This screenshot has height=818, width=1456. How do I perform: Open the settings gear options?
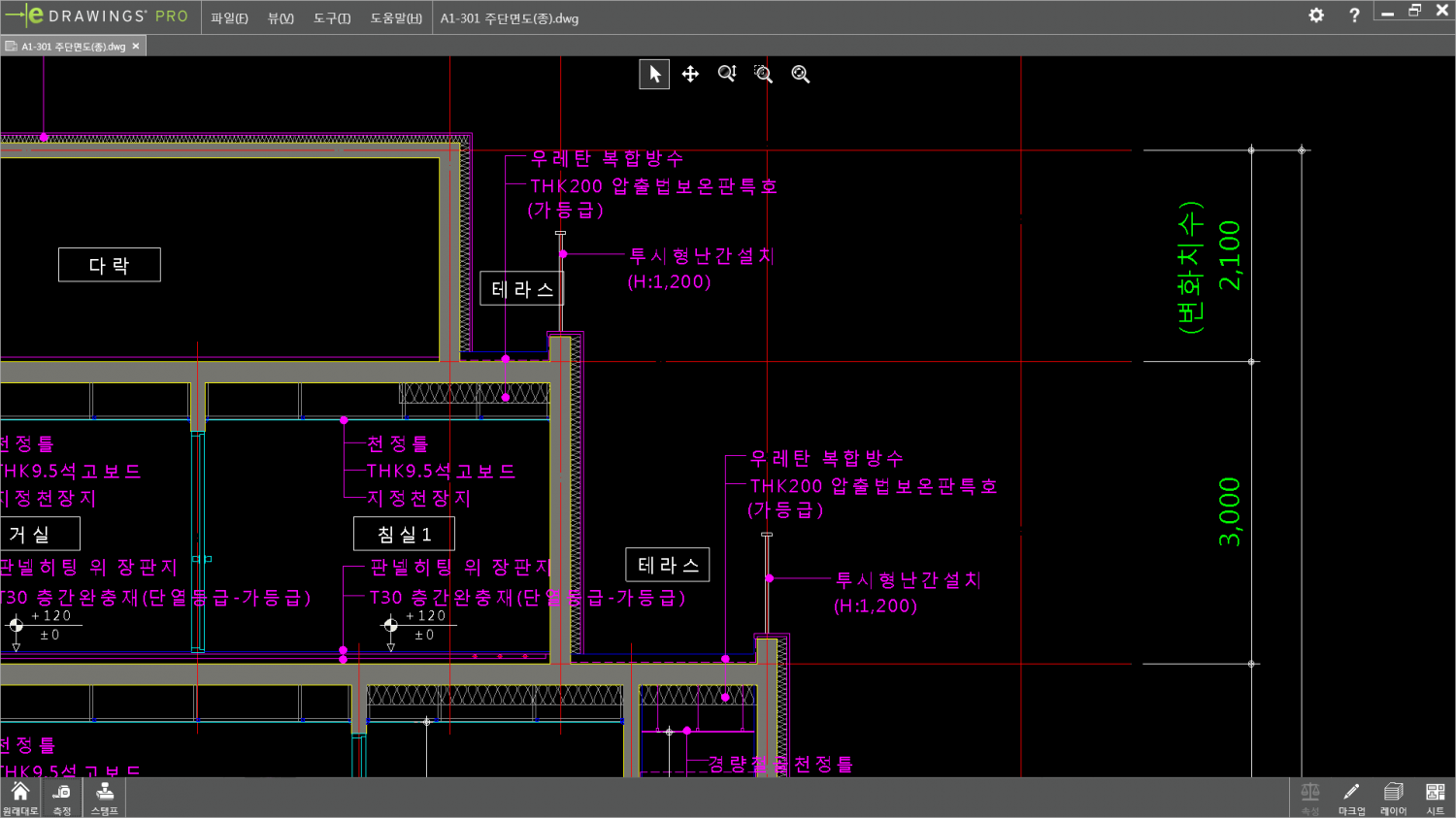pos(1316,16)
